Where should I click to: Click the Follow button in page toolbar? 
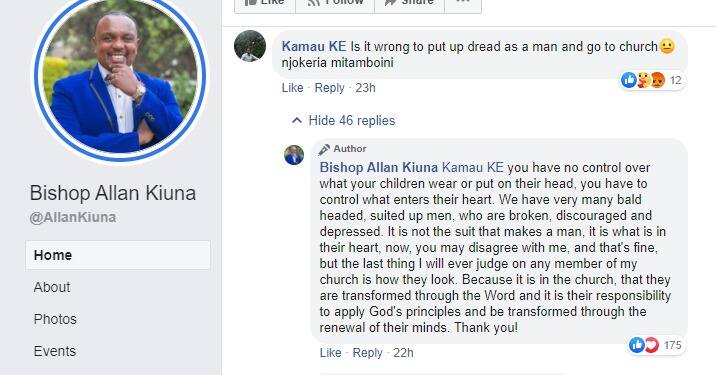click(335, 4)
